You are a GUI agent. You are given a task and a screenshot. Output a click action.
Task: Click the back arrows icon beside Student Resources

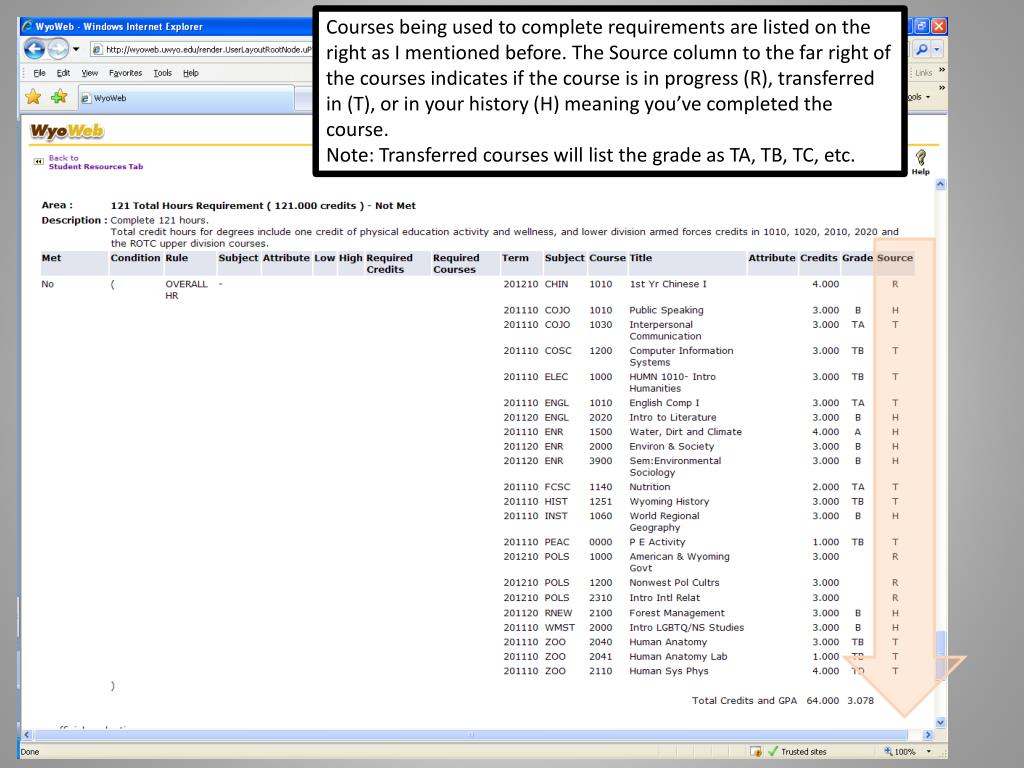(39, 161)
